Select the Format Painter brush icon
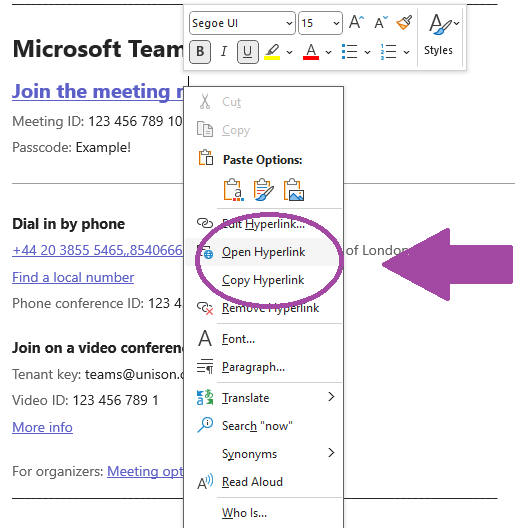This screenshot has width=515, height=528. coord(404,23)
